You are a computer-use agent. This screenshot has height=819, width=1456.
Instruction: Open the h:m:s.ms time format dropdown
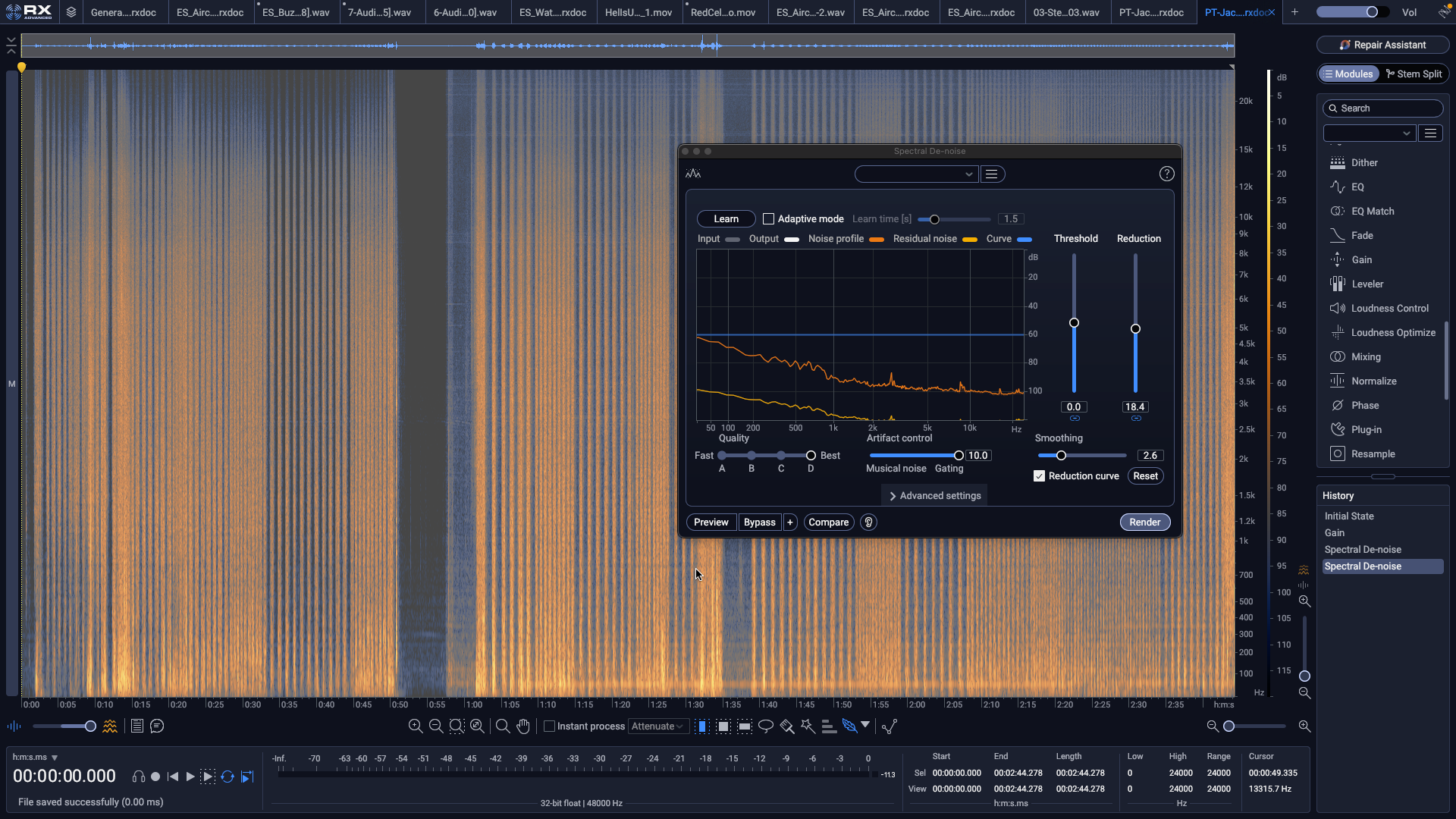click(35, 758)
